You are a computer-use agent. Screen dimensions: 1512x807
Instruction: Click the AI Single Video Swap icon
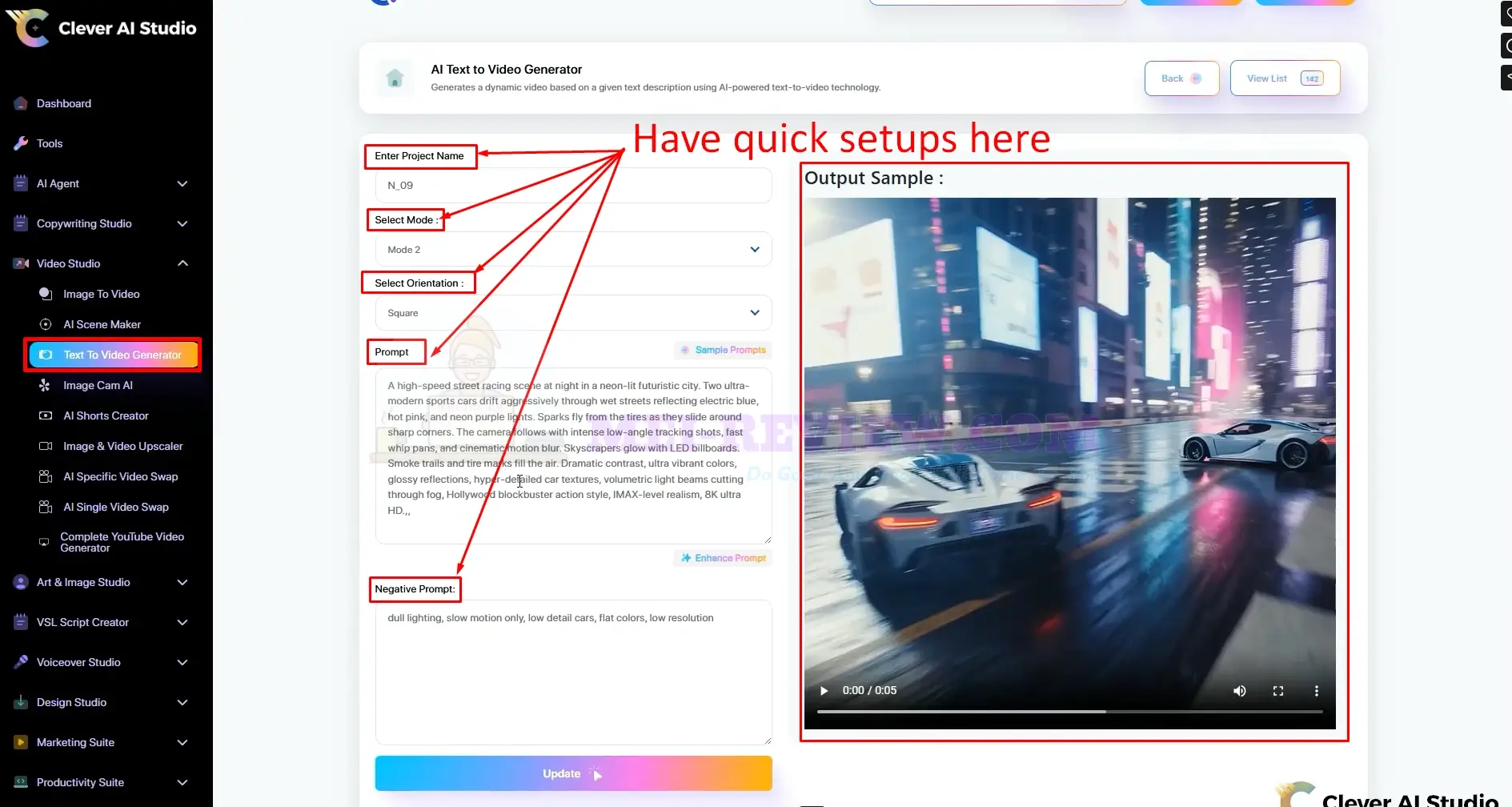(x=46, y=507)
